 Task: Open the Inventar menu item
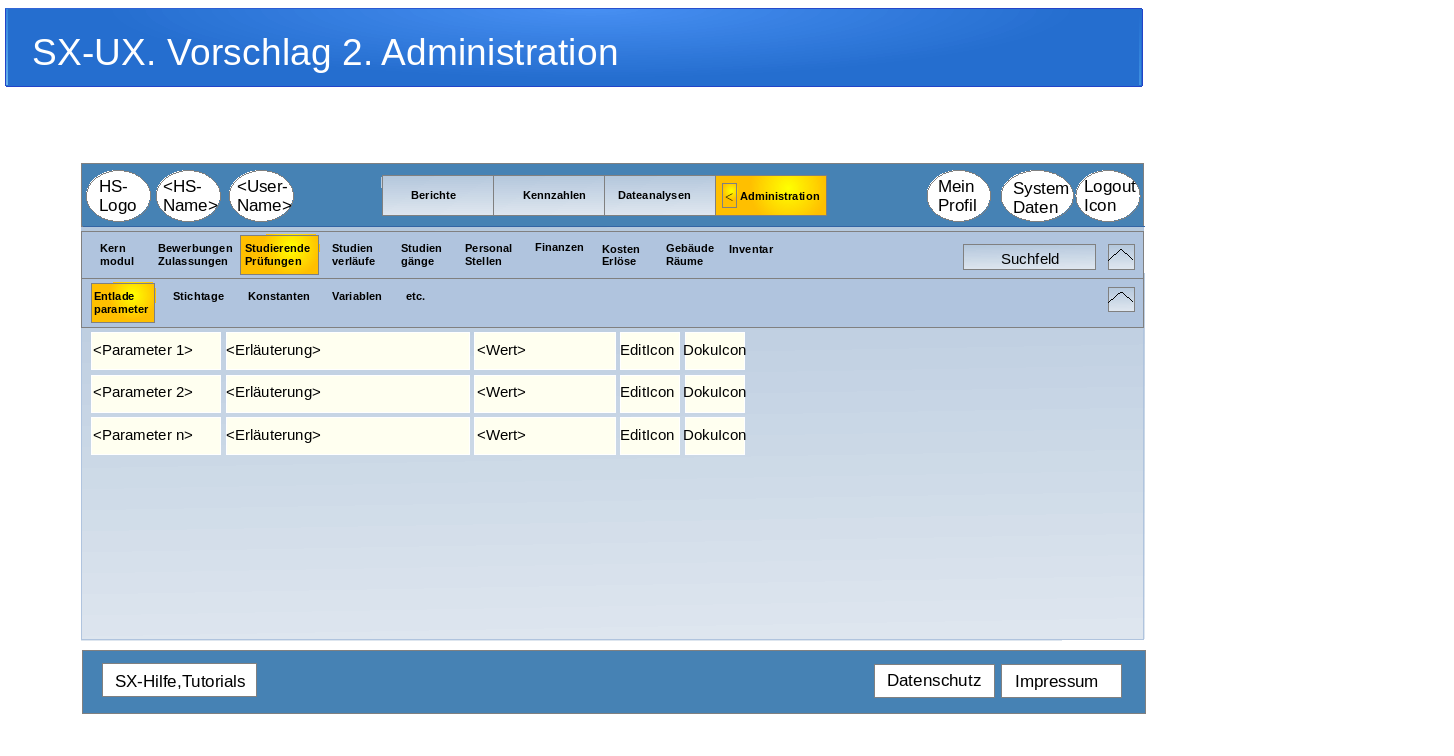[751, 250]
